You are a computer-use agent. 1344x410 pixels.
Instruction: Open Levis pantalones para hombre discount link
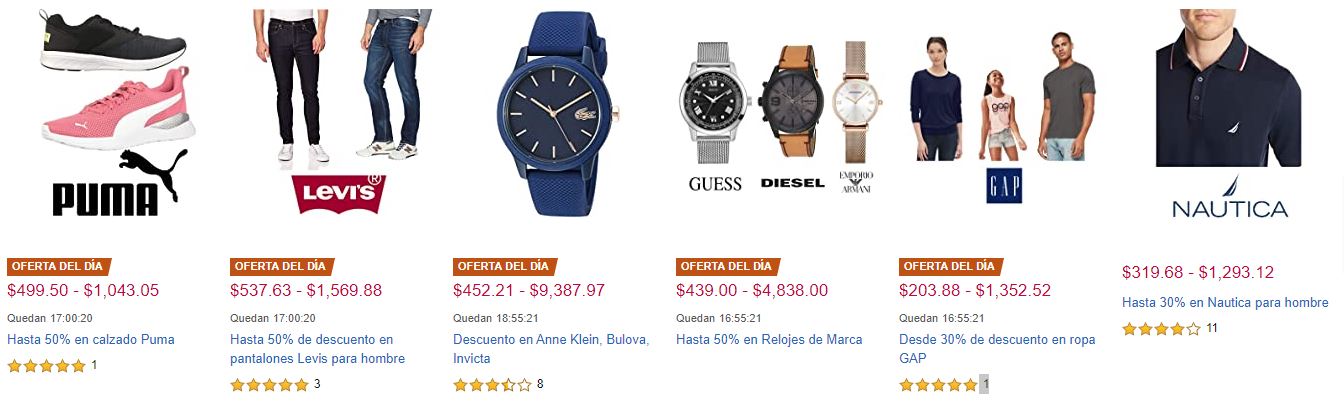318,349
